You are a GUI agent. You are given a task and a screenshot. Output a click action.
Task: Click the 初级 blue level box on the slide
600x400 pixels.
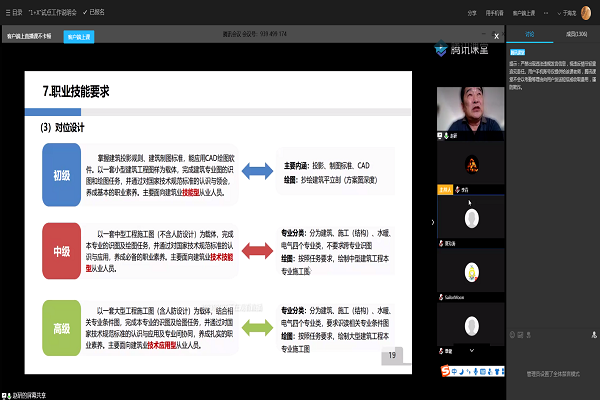click(60, 175)
